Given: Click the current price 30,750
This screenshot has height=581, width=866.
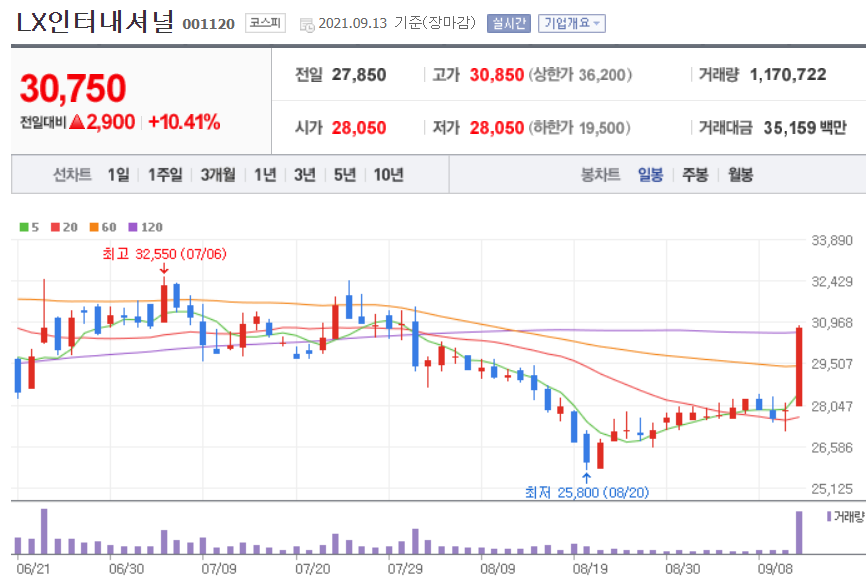Looking at the screenshot, I should pyautogui.click(x=73, y=88).
